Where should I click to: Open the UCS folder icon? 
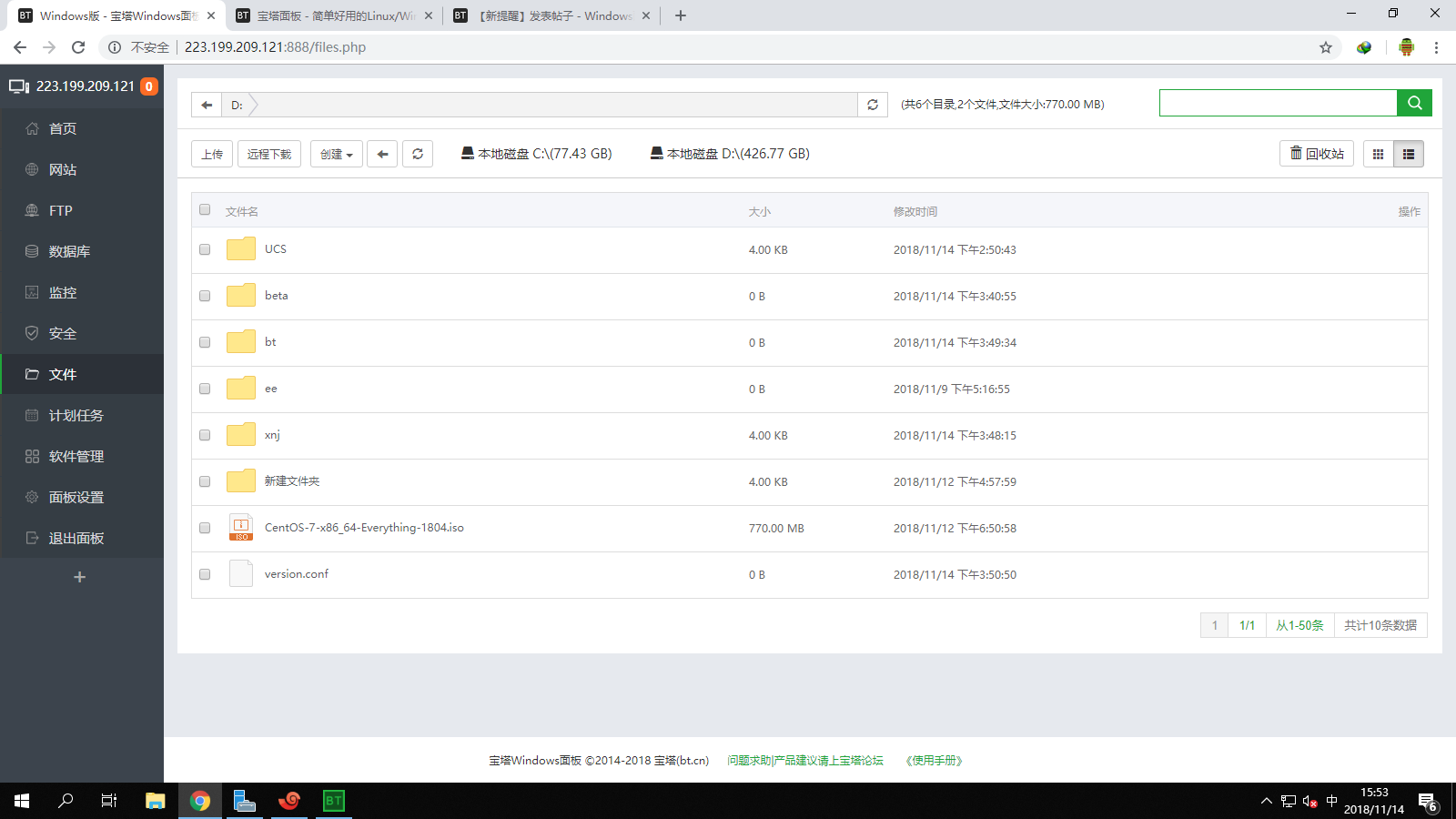241,249
